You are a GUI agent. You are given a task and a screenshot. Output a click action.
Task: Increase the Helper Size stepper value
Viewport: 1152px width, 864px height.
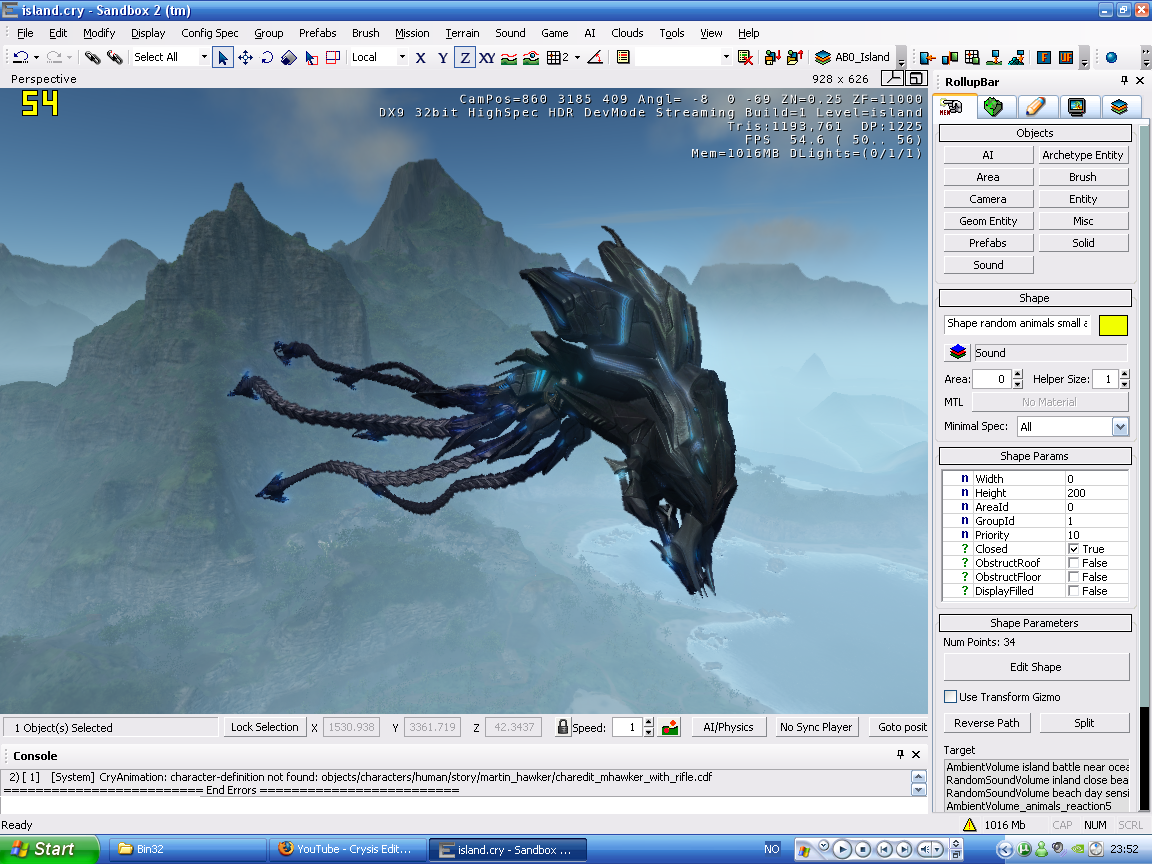[1124, 375]
